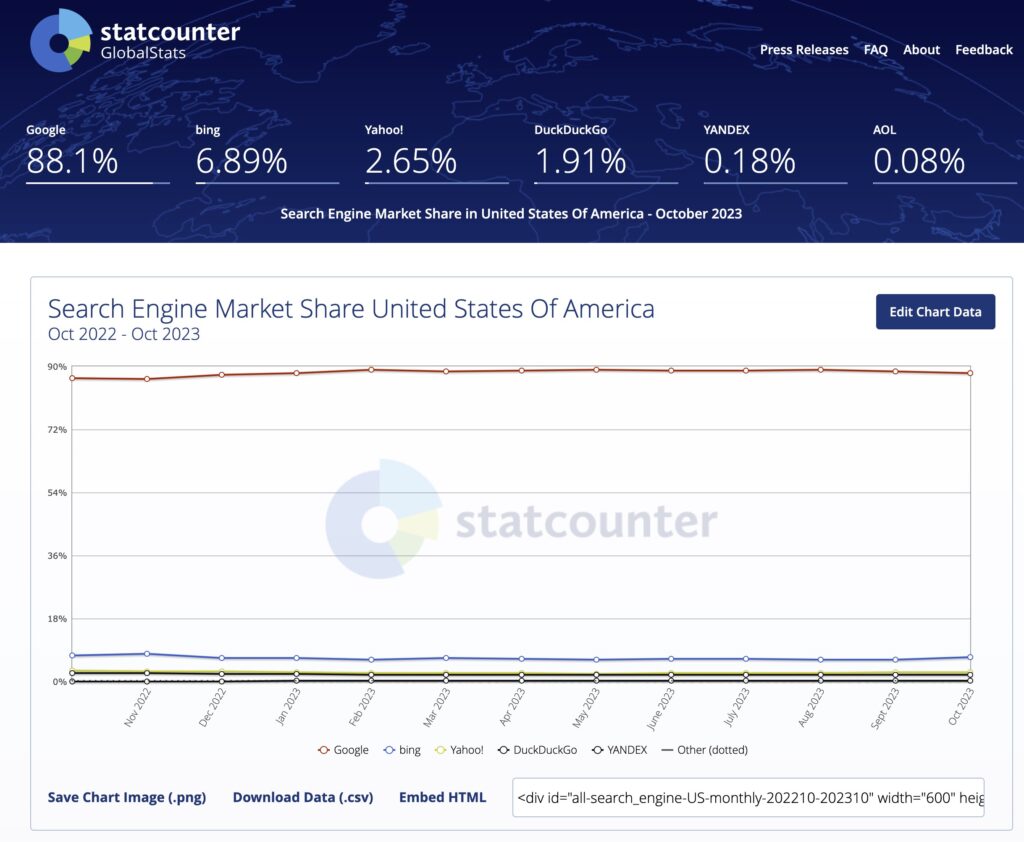Click the bing Nov 2022 data point

[x=147, y=654]
